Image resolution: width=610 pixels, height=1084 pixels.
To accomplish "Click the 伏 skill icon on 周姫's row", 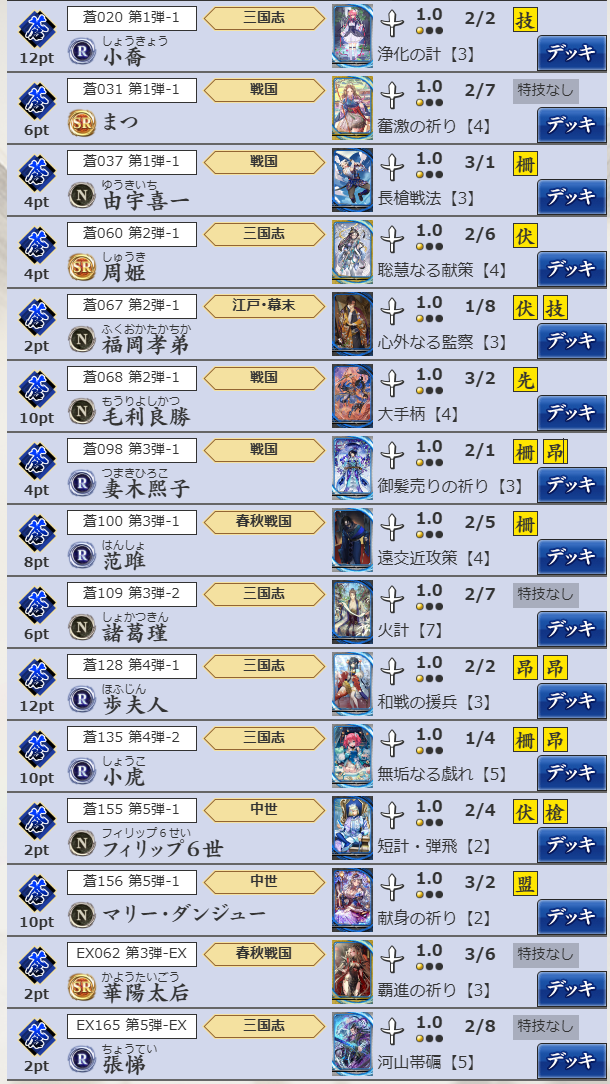I will 525,236.
